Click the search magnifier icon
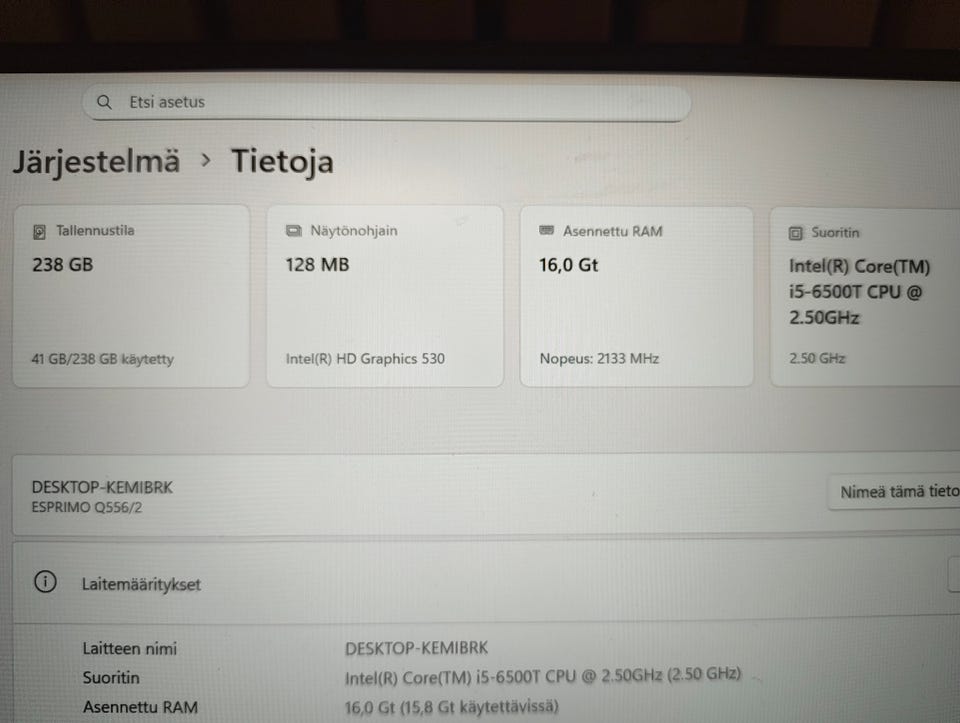Image resolution: width=960 pixels, height=723 pixels. pyautogui.click(x=104, y=102)
